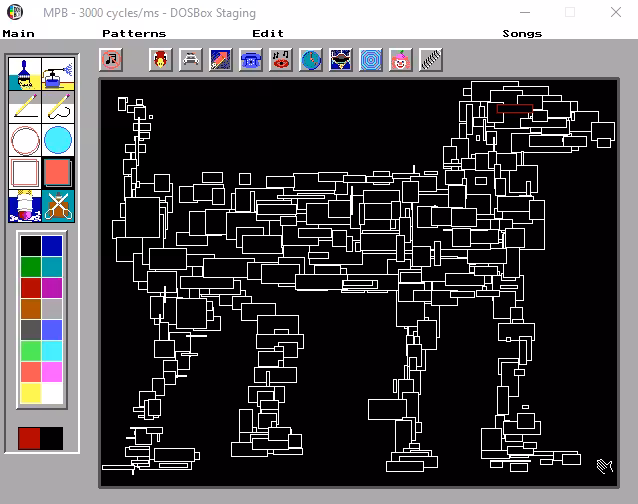638x504 pixels.
Task: Click the DOSBox Staging title bar icon
Action: [15, 12]
